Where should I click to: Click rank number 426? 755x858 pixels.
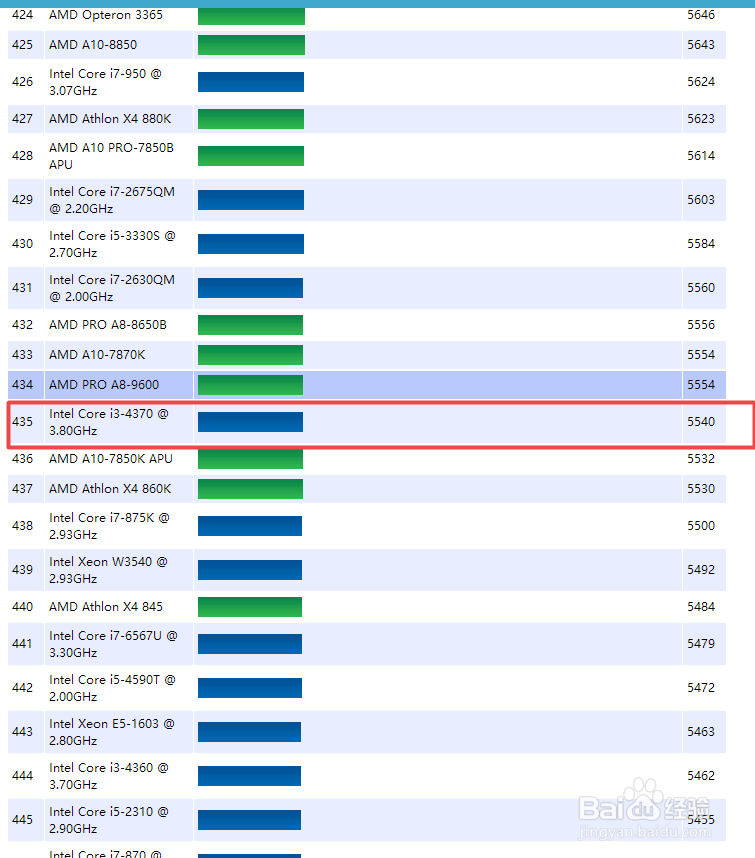coord(22,82)
